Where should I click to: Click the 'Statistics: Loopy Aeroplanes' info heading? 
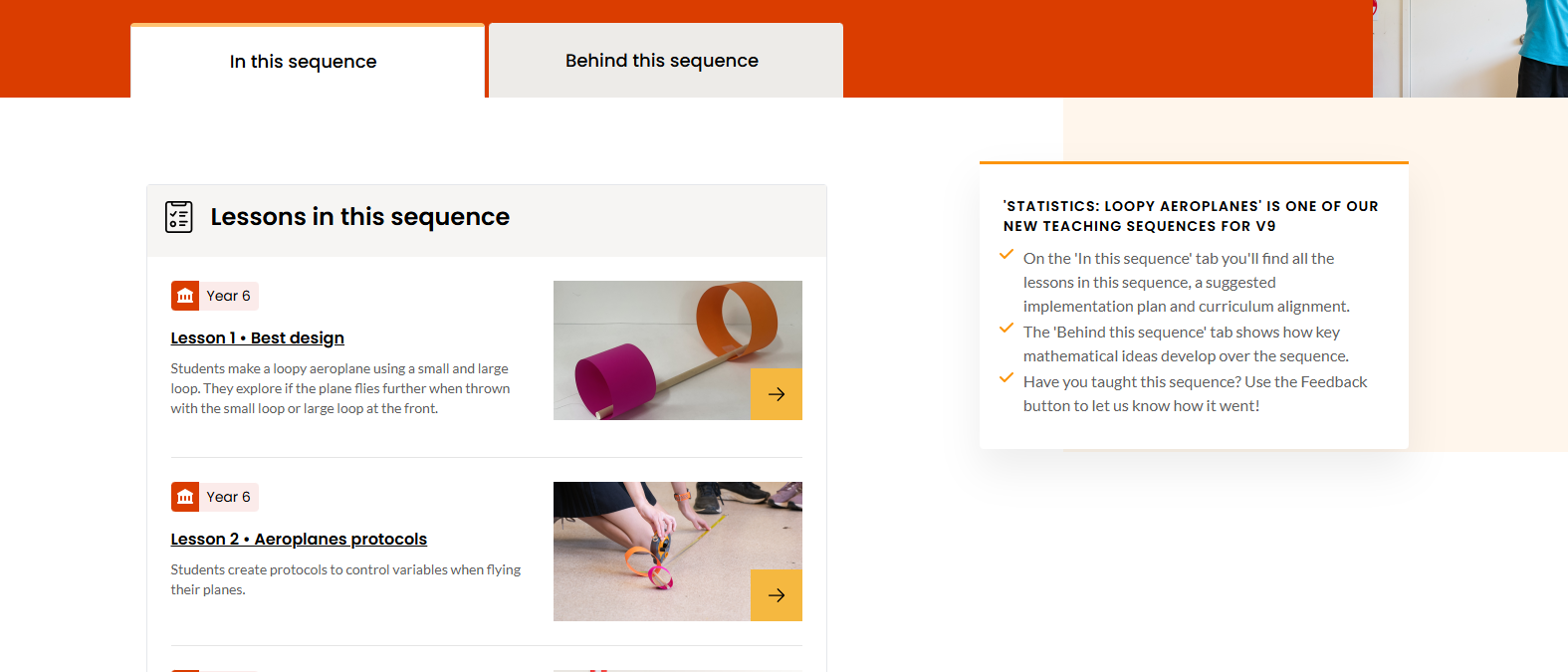pyautogui.click(x=1191, y=216)
